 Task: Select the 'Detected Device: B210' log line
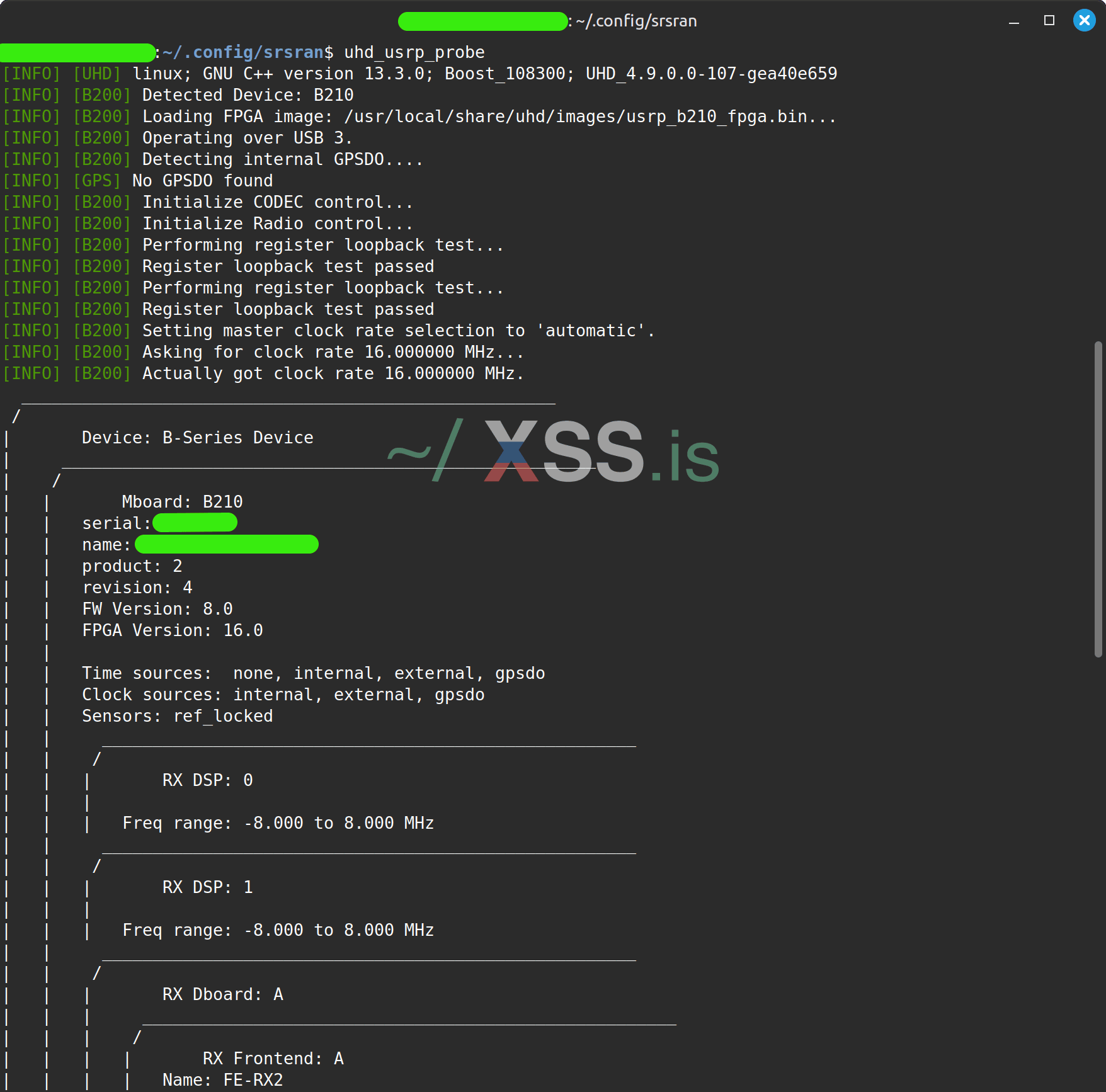click(247, 94)
